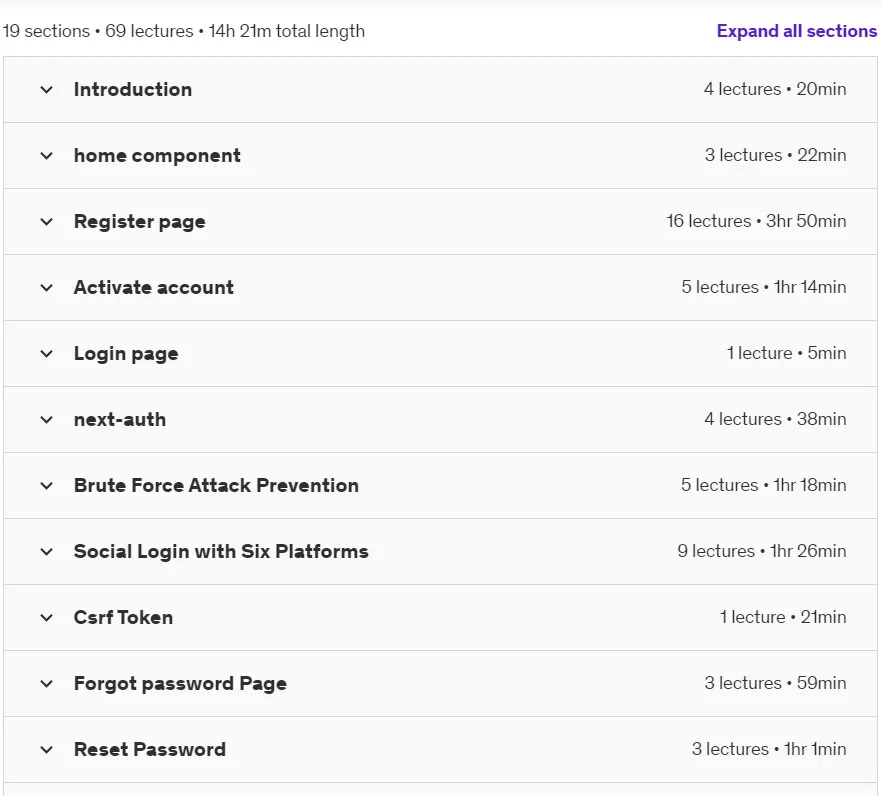Select Social Login with Six Platforms heading
Viewport: 881px width, 796px height.
click(221, 552)
